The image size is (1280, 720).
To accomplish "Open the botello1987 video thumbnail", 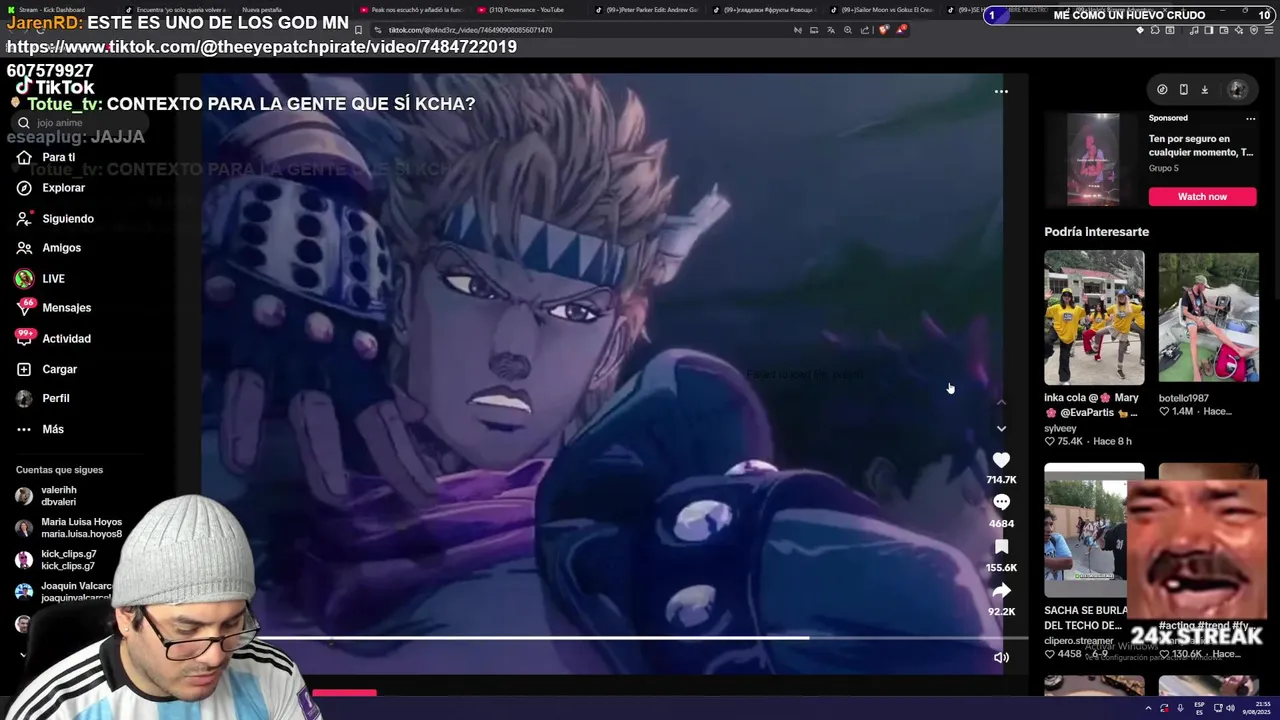I will (1208, 317).
